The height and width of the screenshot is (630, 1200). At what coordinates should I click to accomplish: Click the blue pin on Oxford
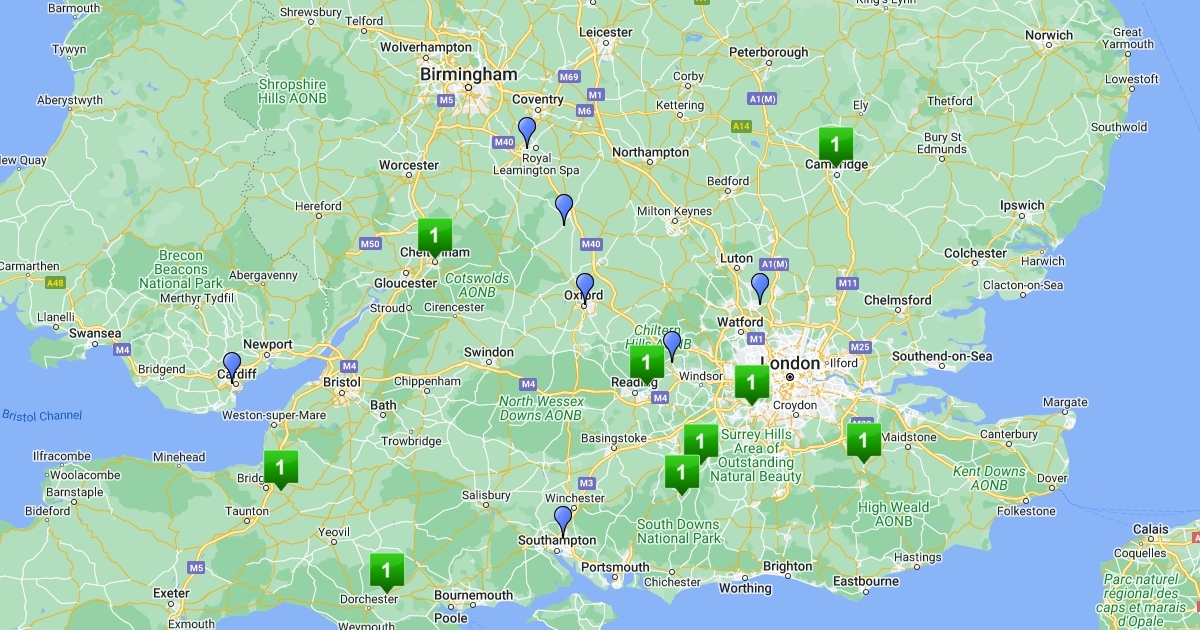[585, 287]
